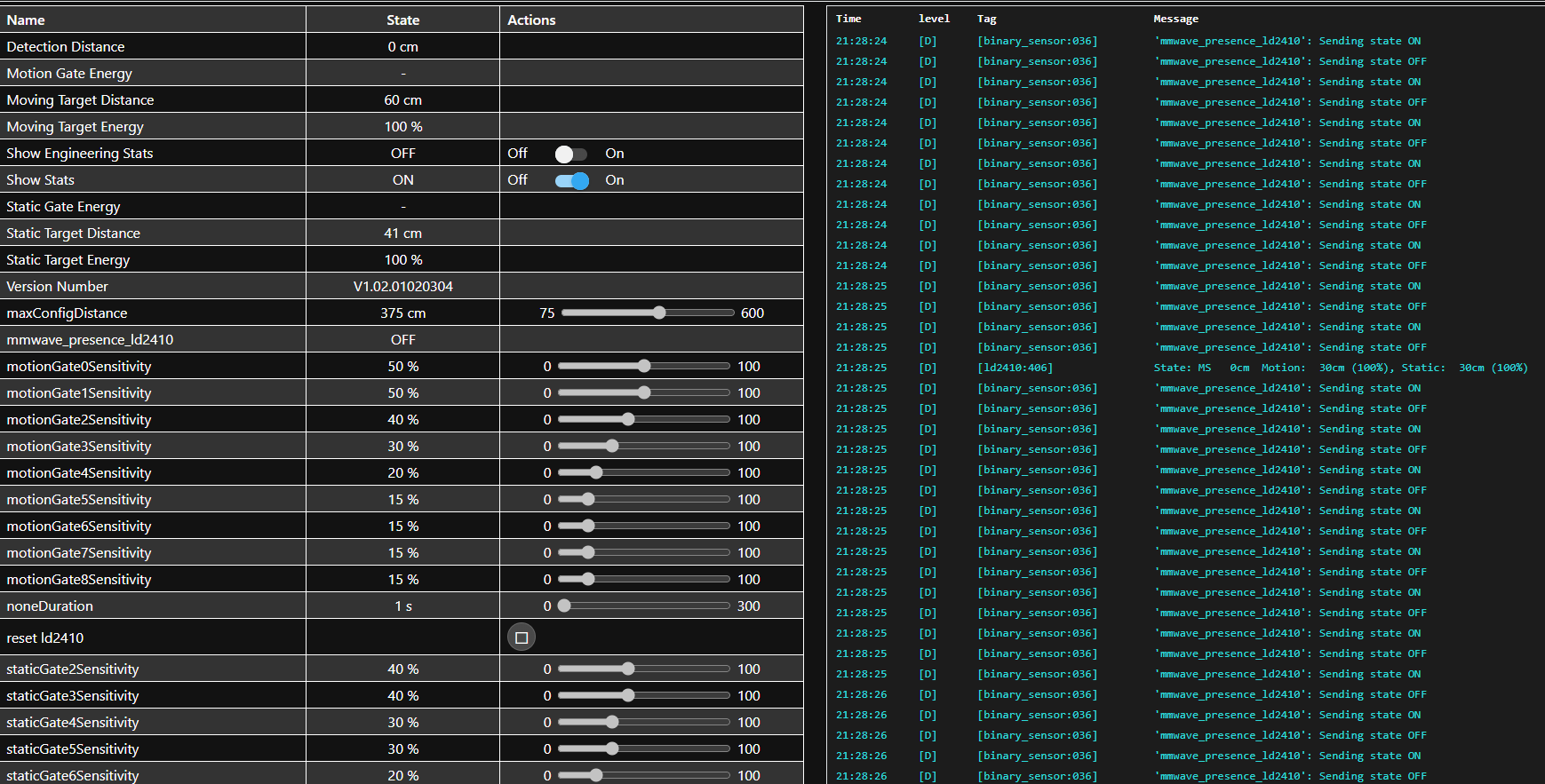1545x784 pixels.
Task: Set the motionGate1Sensitivity slider
Action: coord(644,392)
